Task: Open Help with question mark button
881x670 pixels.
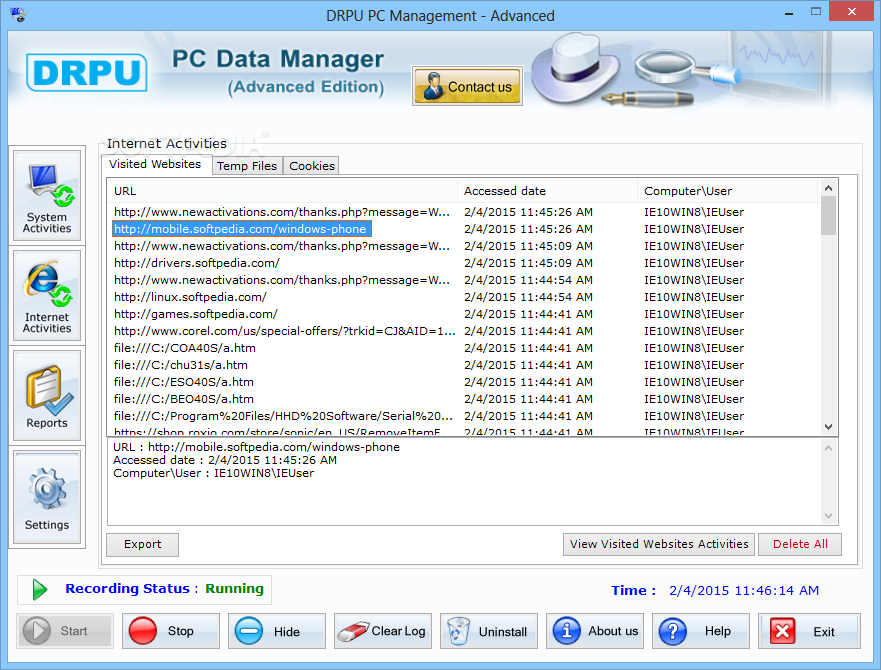Action: 701,631
